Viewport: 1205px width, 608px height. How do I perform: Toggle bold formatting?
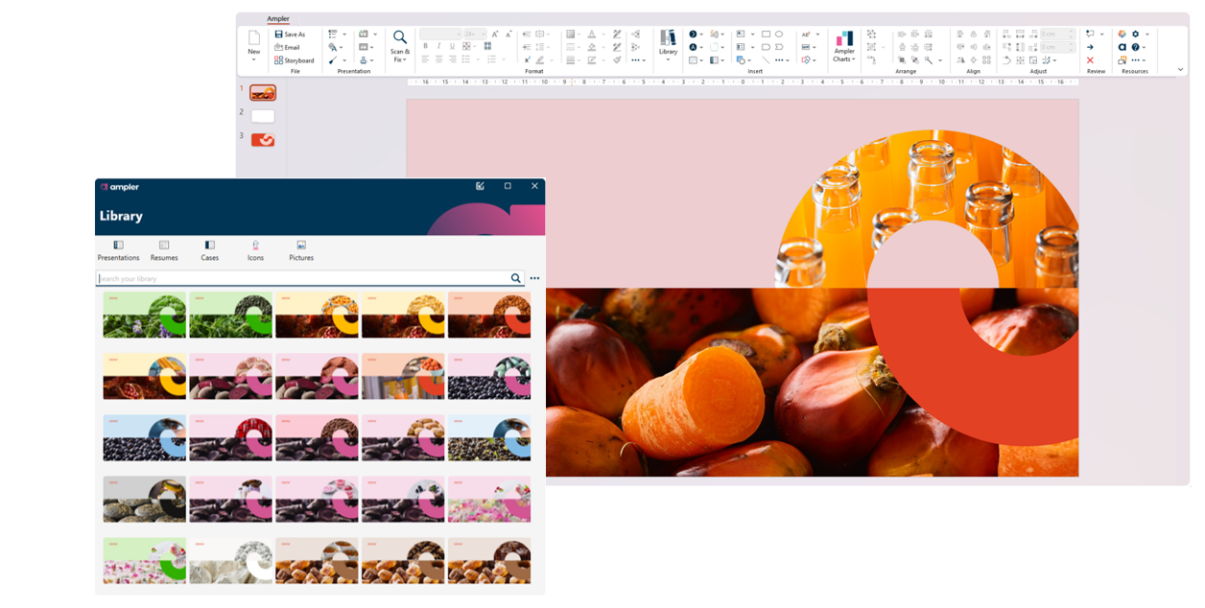click(425, 46)
